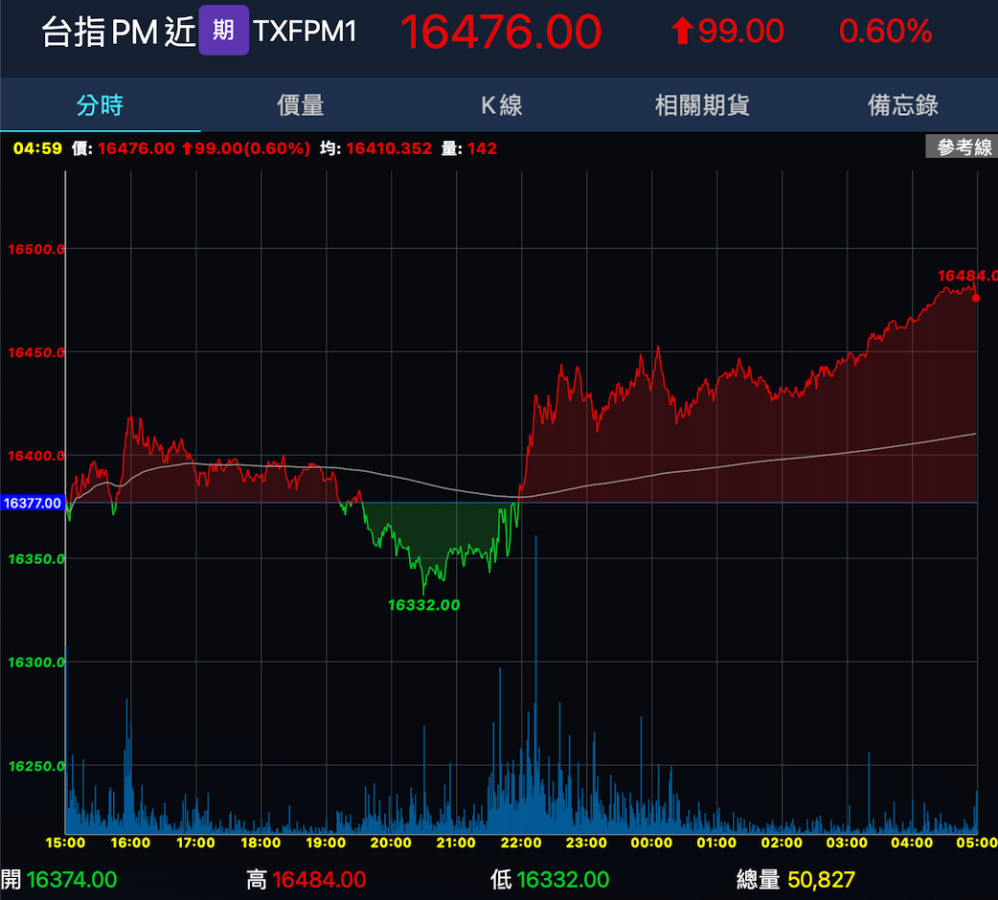Click the green 16332.00 low marker on chart
Image resolution: width=998 pixels, height=900 pixels.
[x=424, y=605]
